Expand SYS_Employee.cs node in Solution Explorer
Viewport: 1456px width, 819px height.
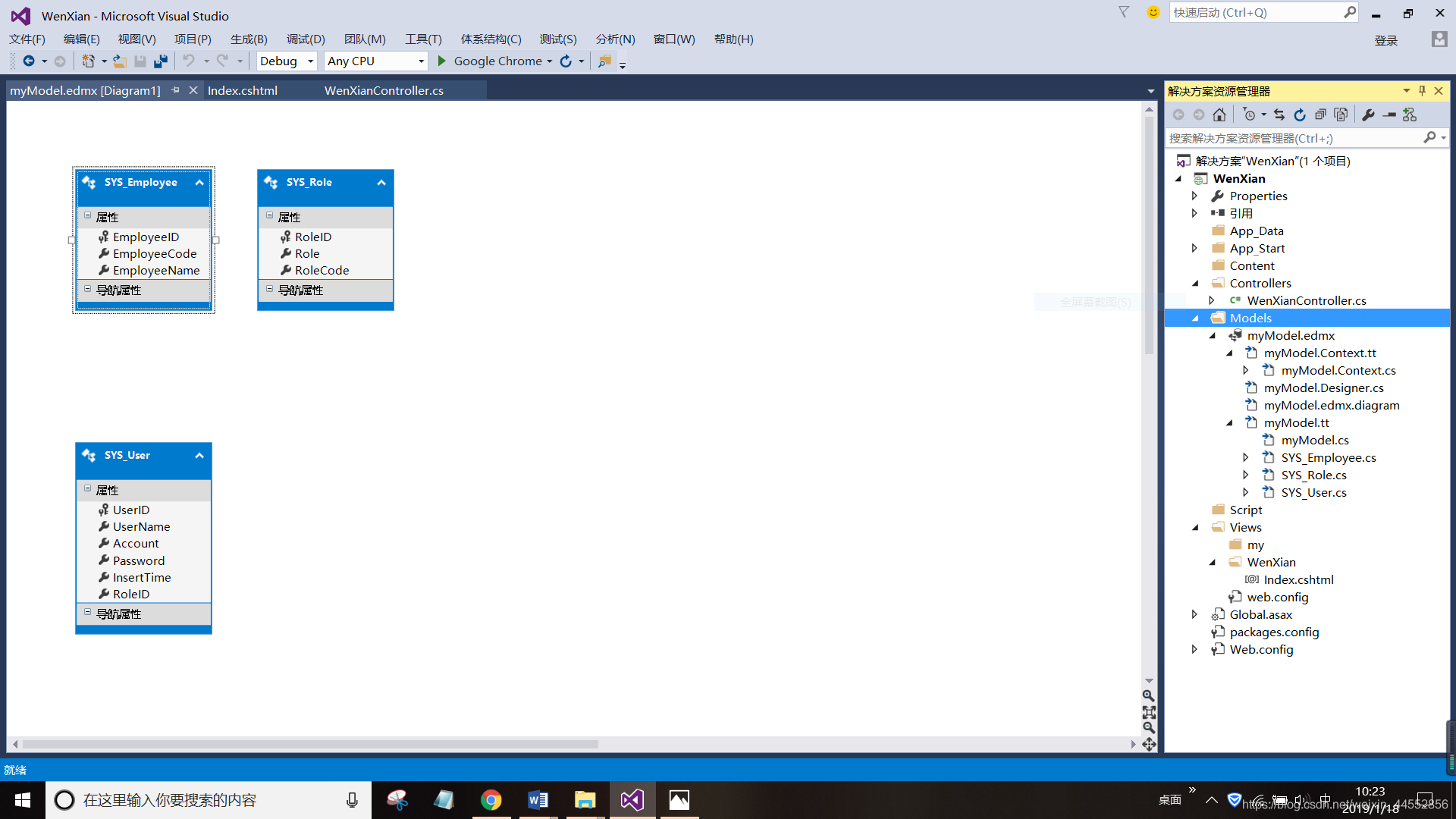coord(1246,458)
